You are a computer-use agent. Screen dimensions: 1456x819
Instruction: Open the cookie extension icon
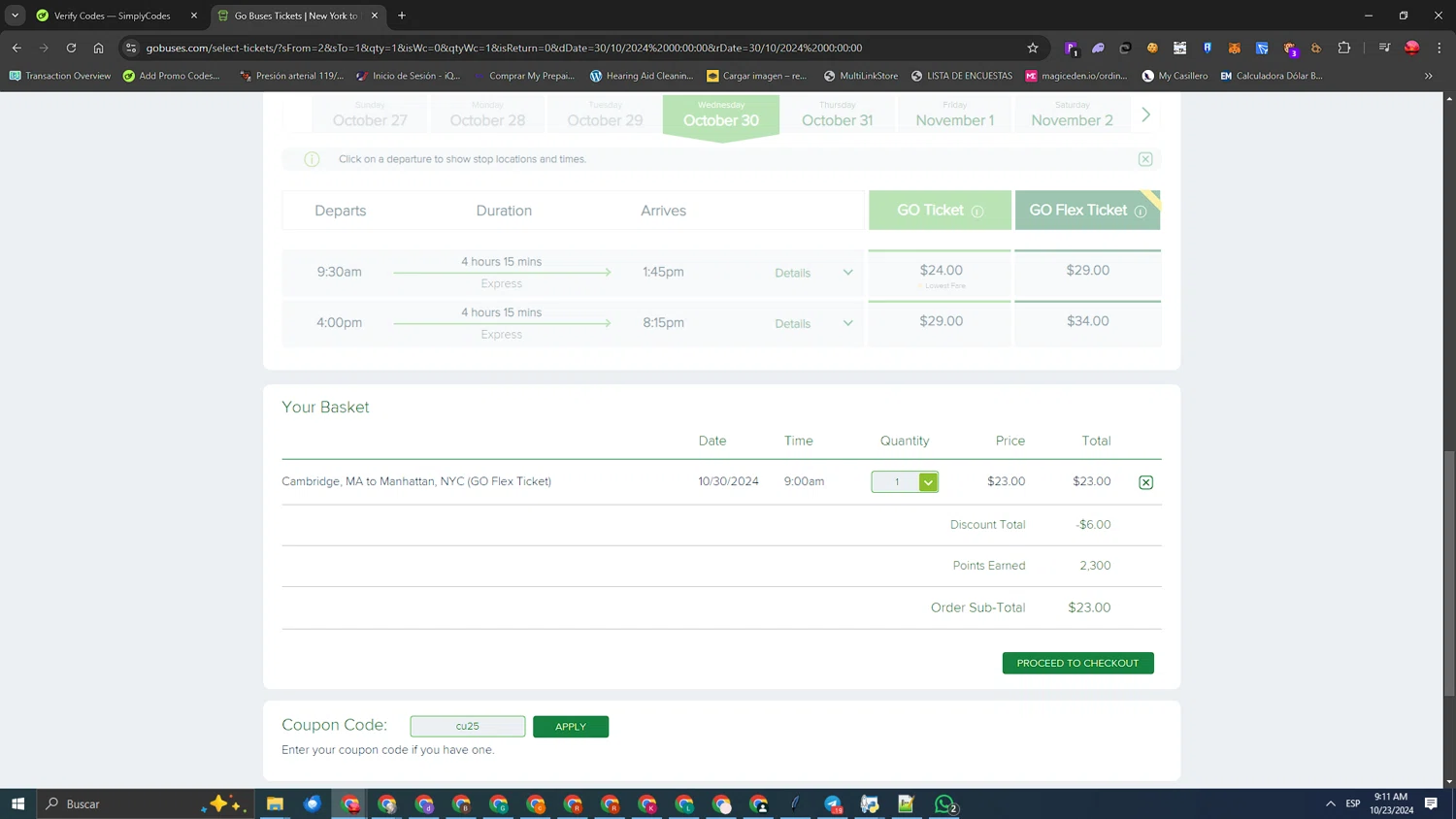coord(1152,48)
